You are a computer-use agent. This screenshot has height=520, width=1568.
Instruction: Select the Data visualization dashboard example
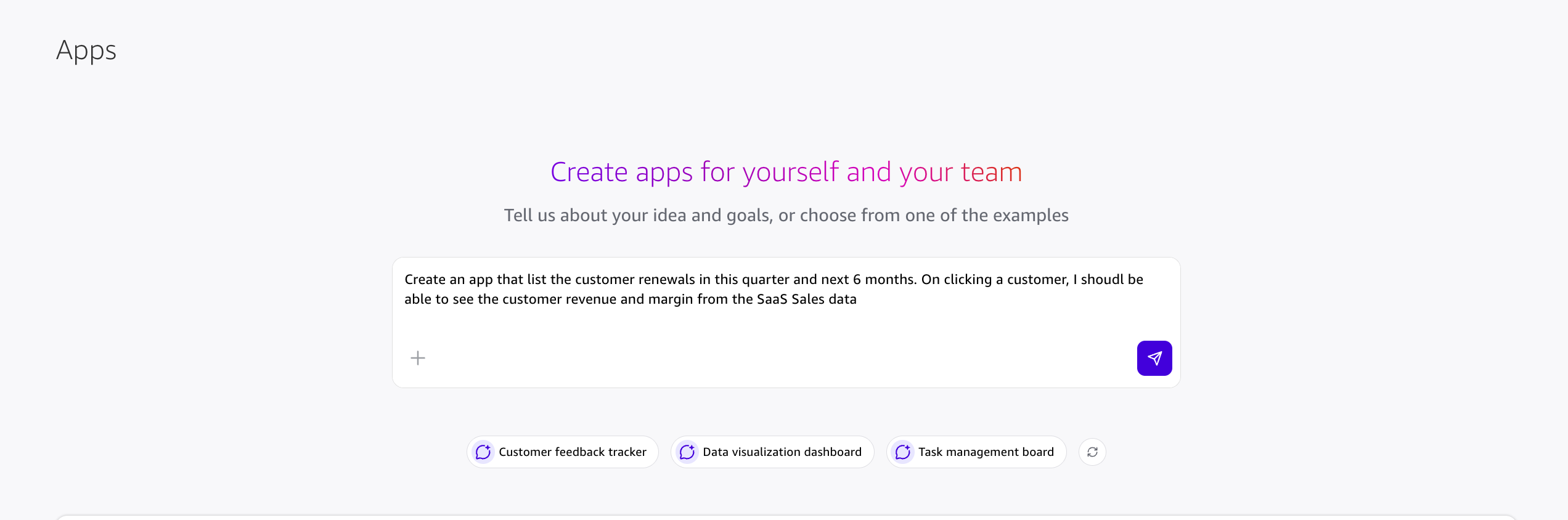(772, 452)
